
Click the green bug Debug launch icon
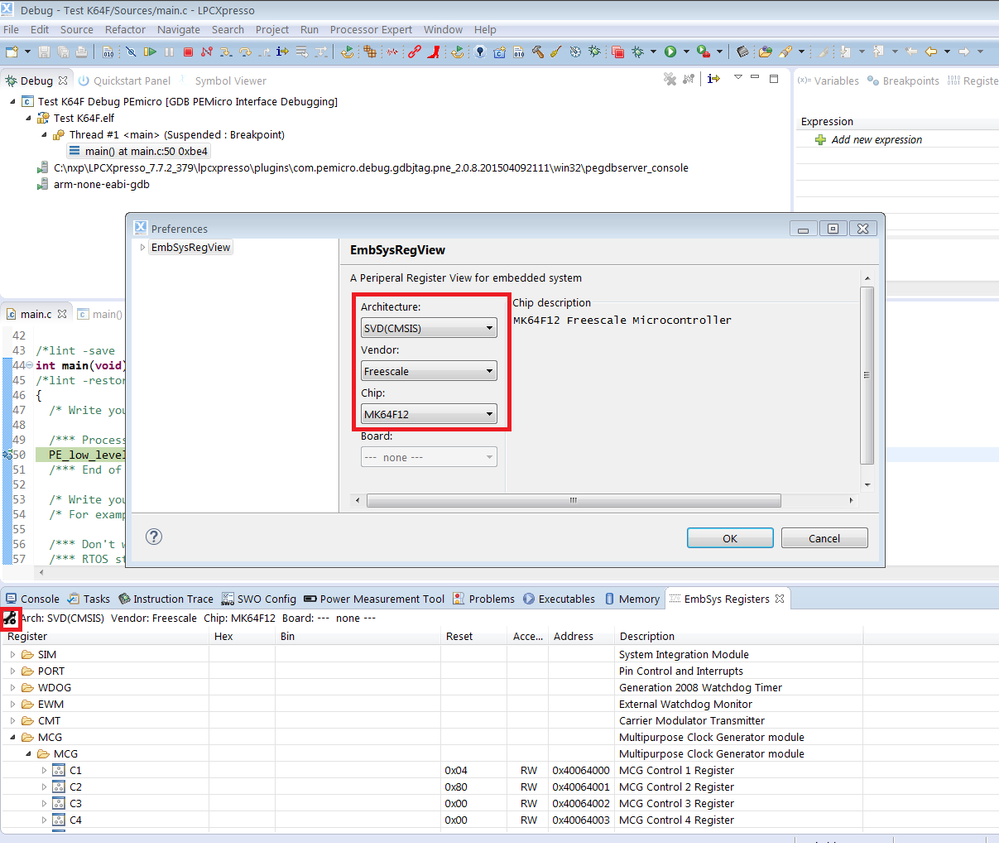coord(637,52)
